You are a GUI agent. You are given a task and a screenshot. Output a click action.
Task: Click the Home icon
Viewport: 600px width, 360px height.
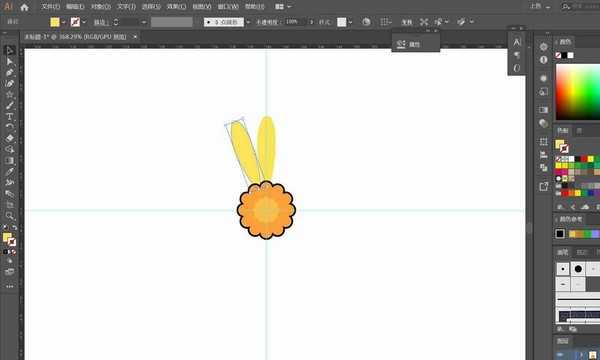[x=24, y=7]
